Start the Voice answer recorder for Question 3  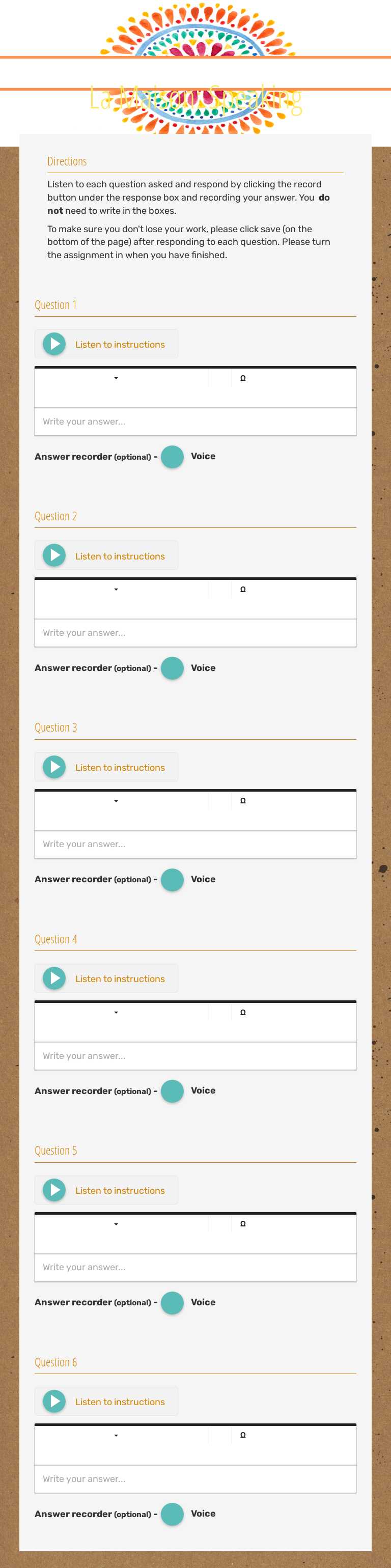point(173,880)
